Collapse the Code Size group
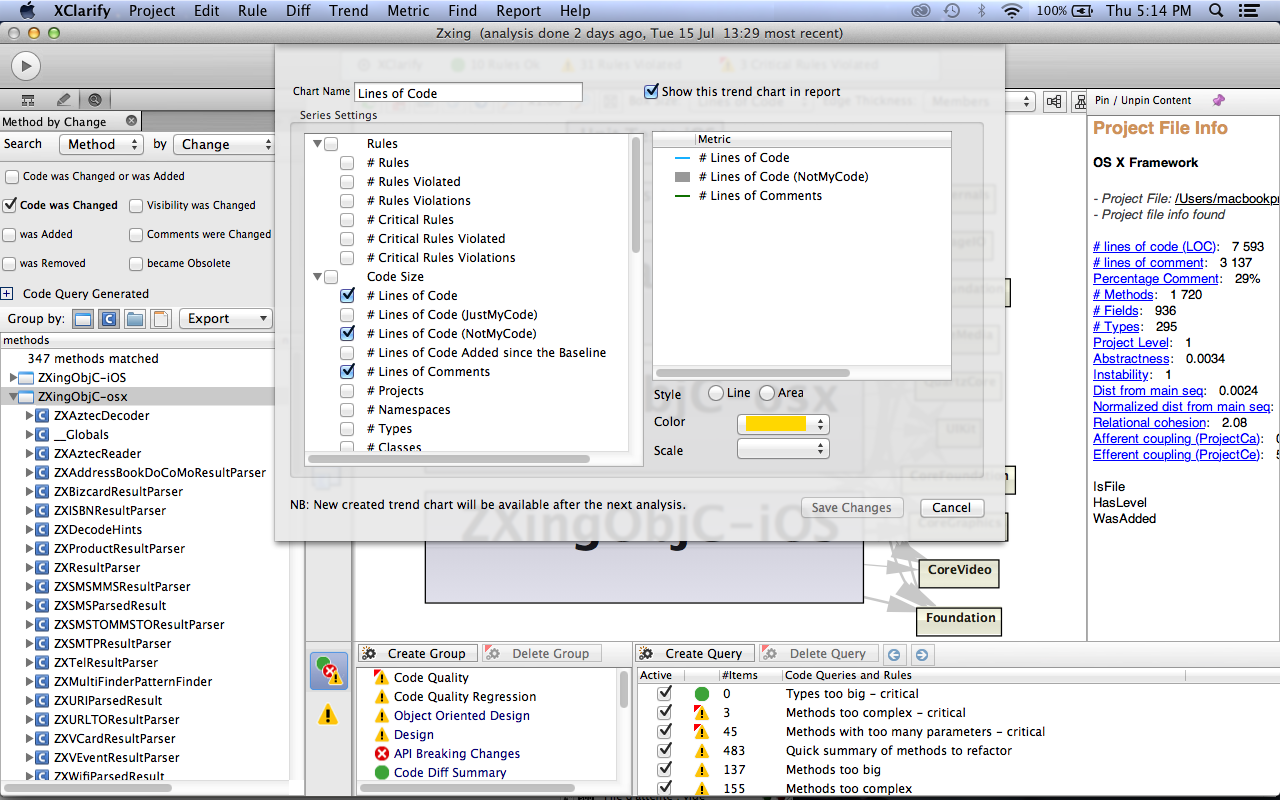This screenshot has width=1280, height=800. pos(317,277)
